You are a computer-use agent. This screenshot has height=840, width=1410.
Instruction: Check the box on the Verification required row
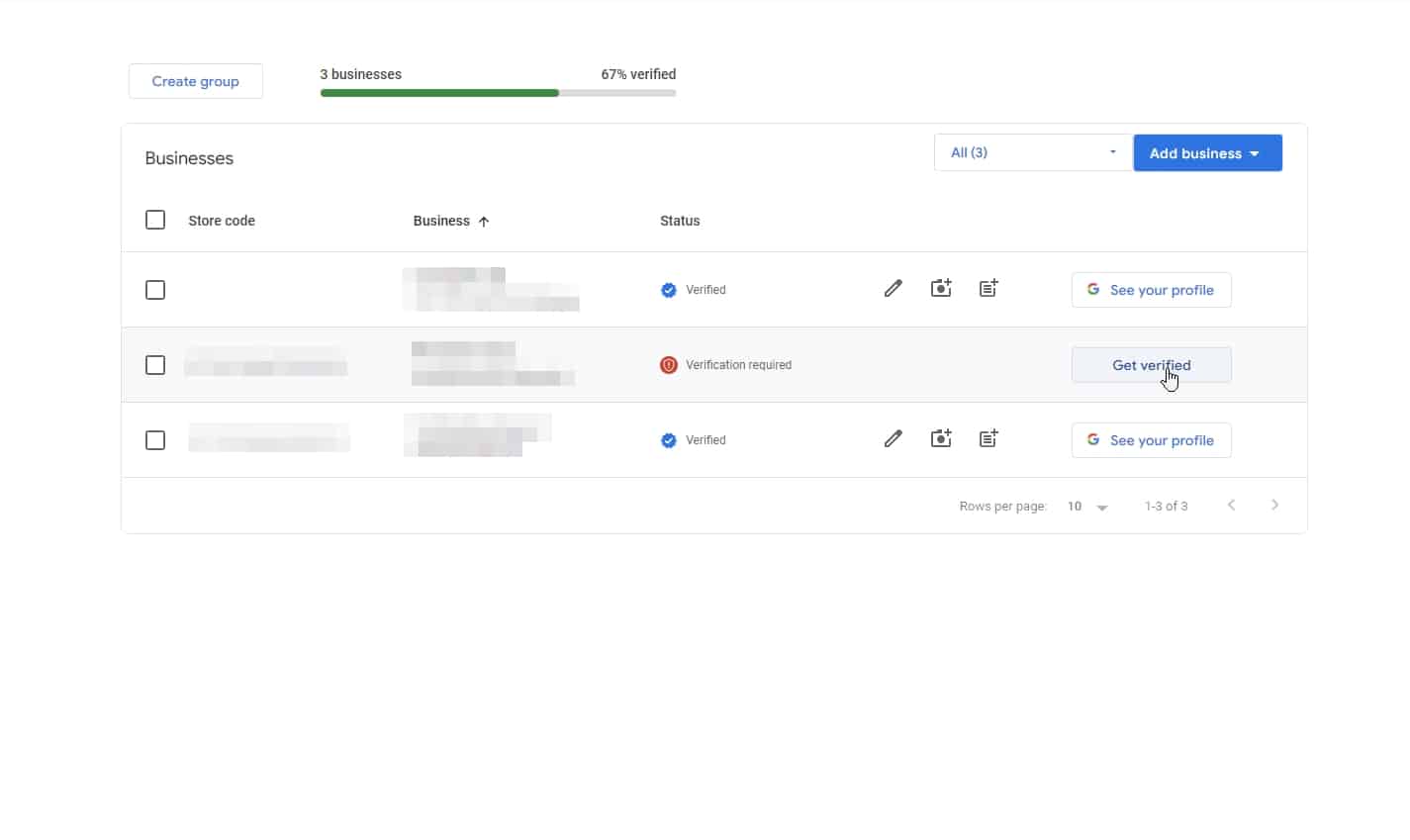[x=155, y=364]
